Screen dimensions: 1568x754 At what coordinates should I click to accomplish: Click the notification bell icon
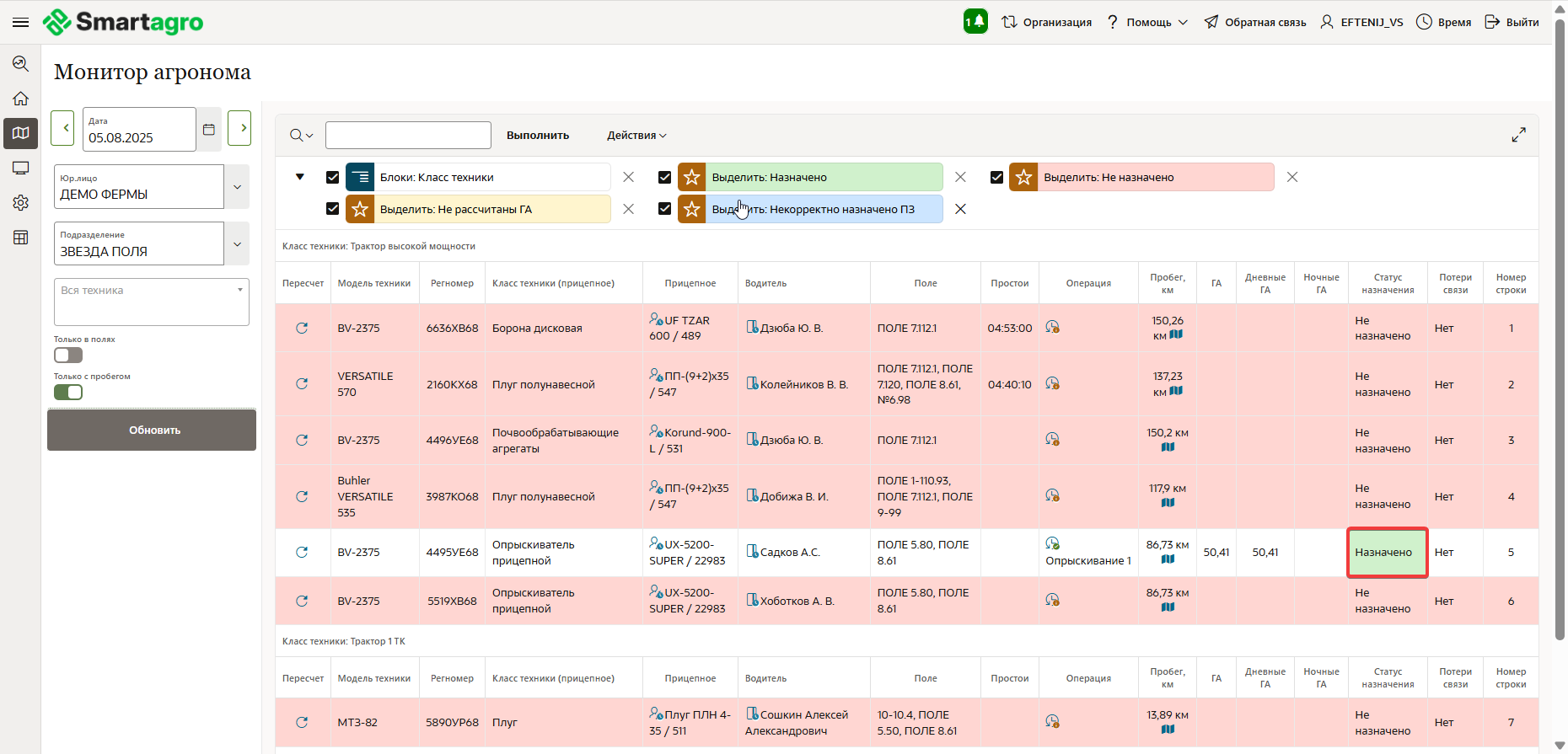click(975, 22)
